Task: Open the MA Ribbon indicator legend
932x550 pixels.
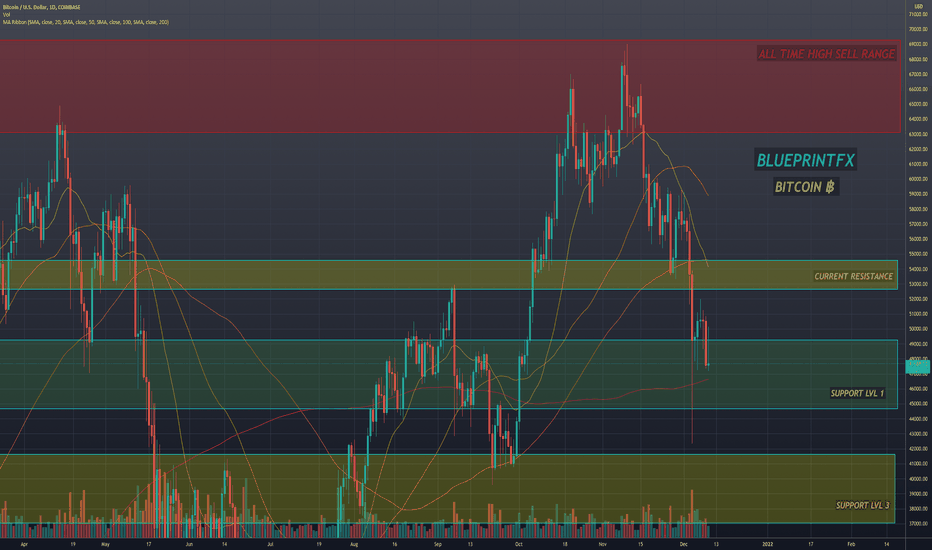Action: pyautogui.click(x=86, y=22)
